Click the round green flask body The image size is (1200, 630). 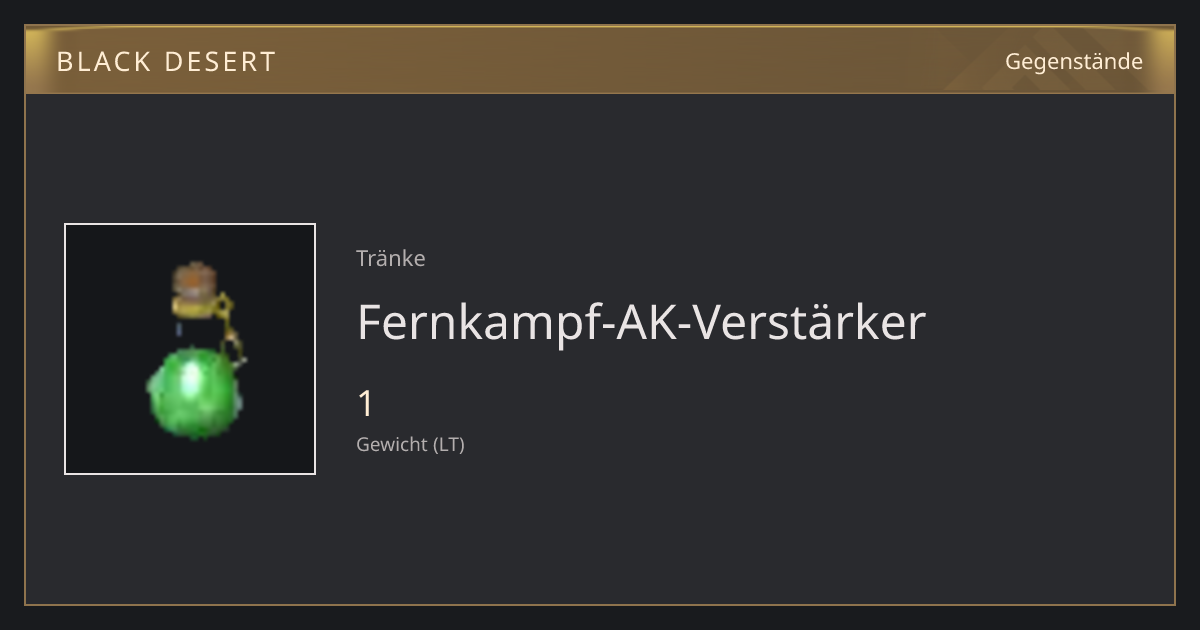pyautogui.click(x=192, y=393)
